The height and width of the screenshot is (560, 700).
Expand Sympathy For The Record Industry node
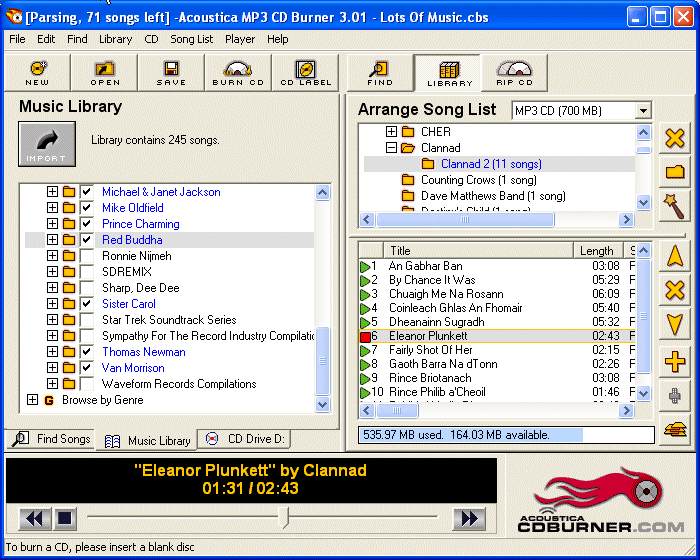[x=52, y=336]
